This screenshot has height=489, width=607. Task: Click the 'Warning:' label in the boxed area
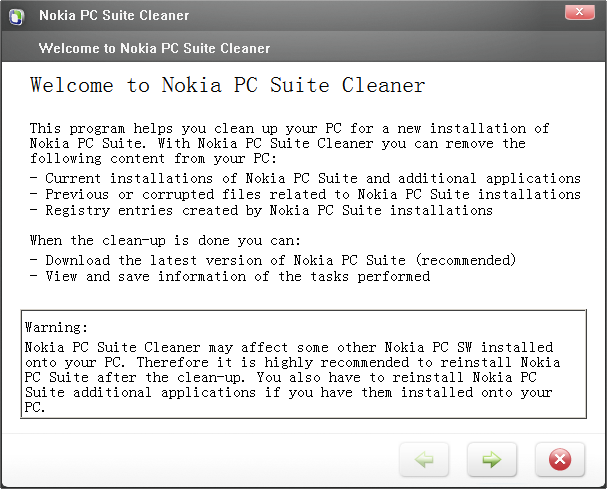pyautogui.click(x=57, y=327)
